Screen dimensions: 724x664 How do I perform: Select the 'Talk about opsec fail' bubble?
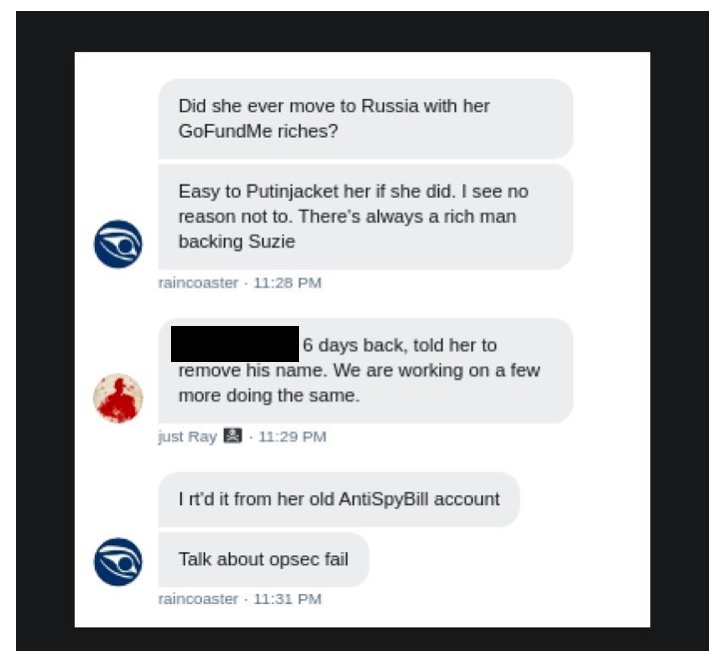[x=264, y=559]
